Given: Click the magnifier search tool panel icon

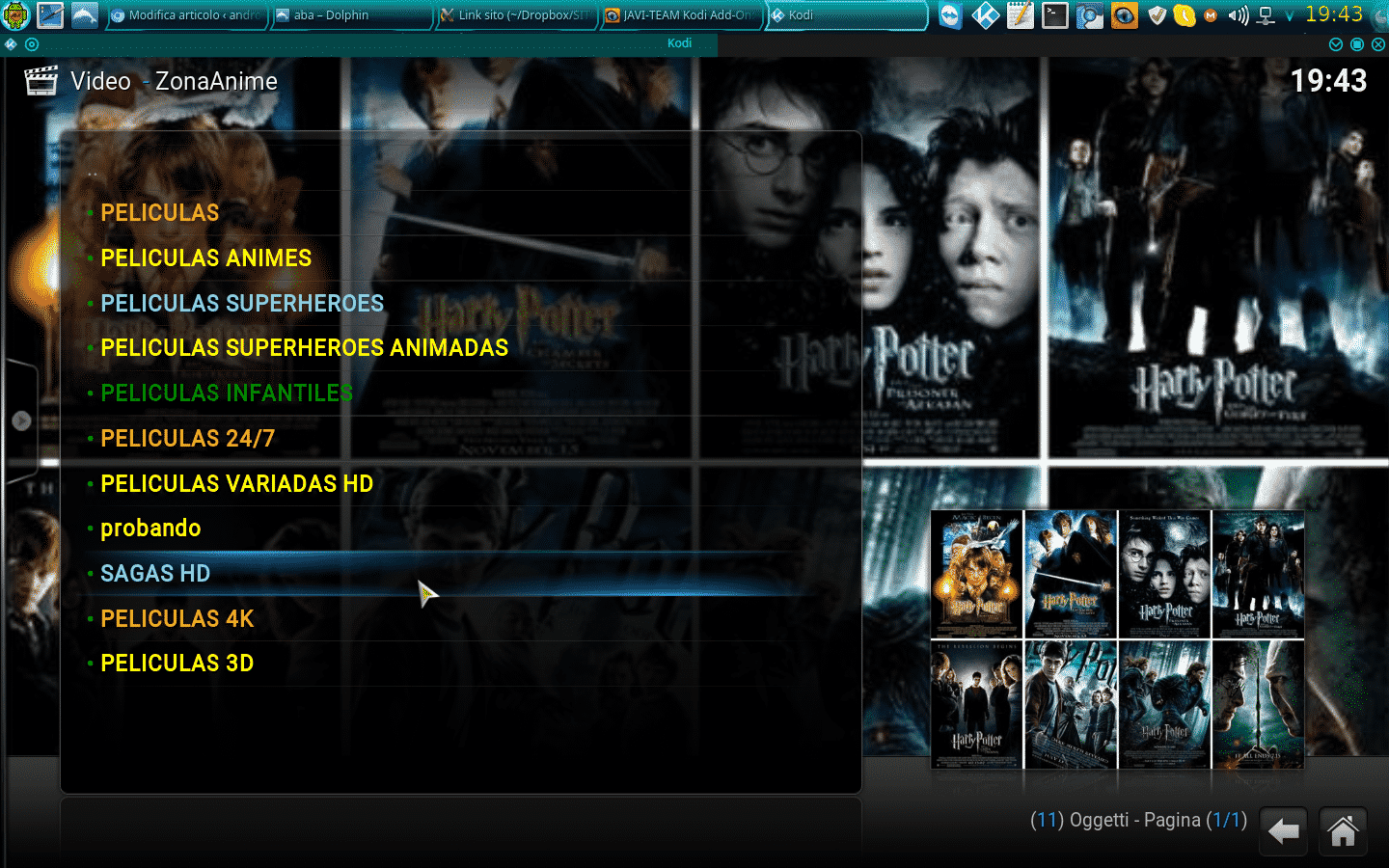Looking at the screenshot, I should point(1090,15).
